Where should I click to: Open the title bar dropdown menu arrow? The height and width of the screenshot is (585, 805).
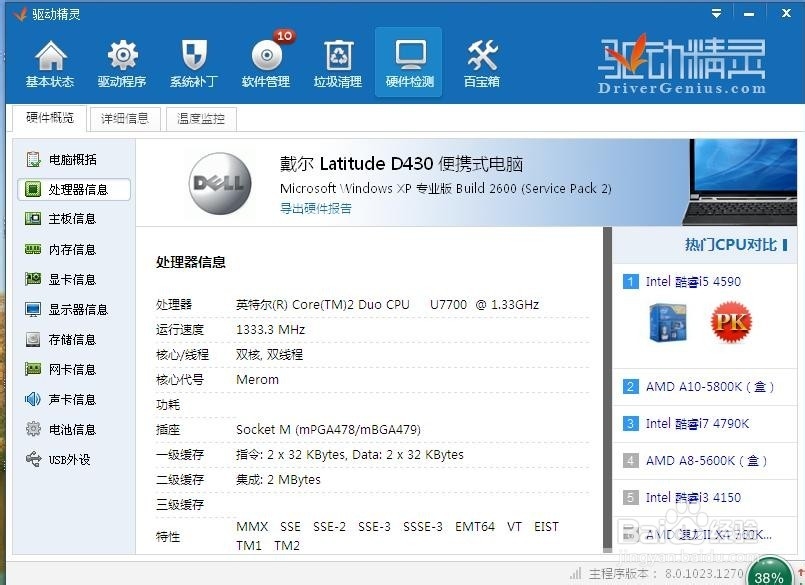[717, 14]
